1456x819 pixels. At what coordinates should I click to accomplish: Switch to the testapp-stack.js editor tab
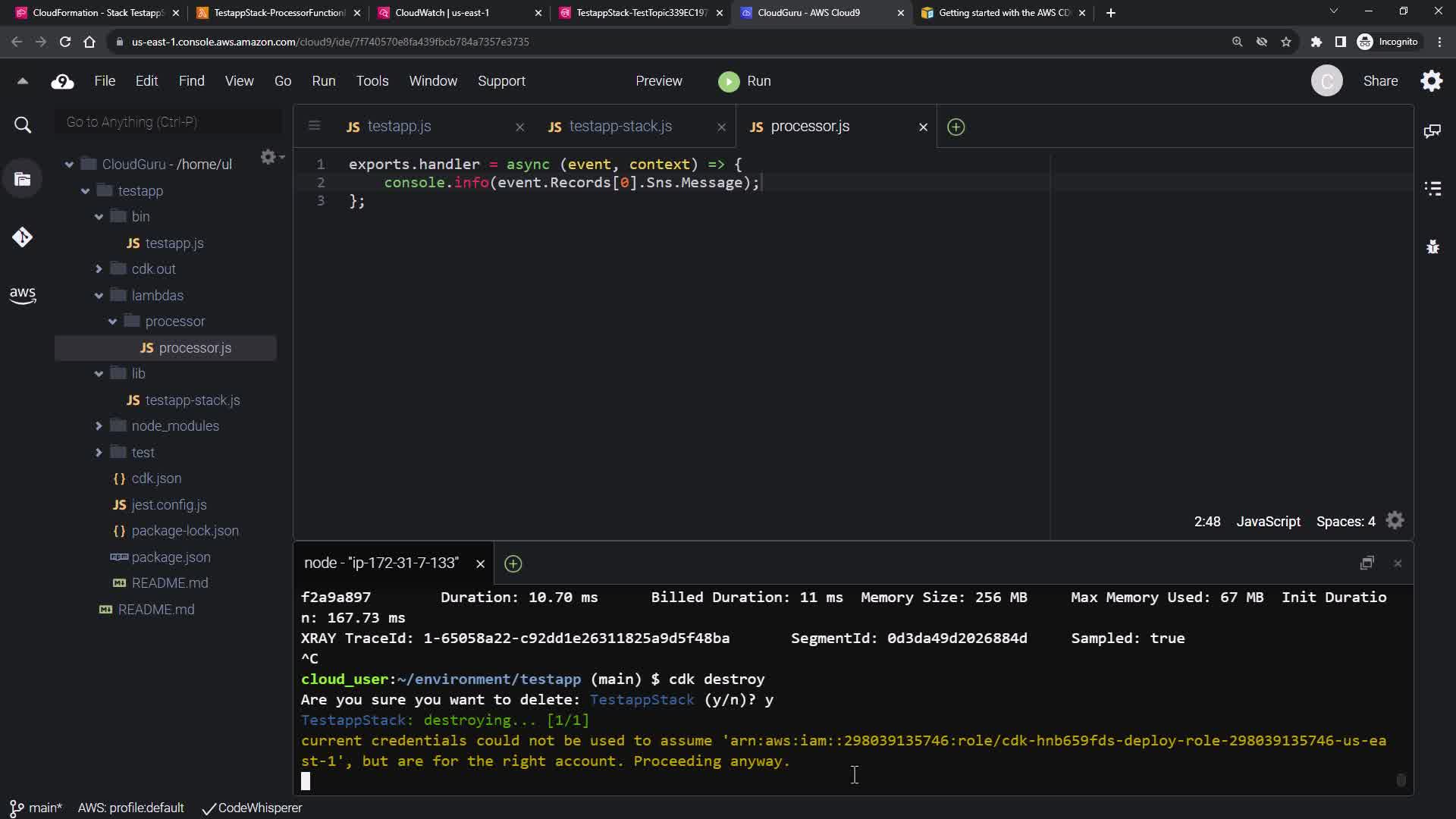[x=620, y=127]
